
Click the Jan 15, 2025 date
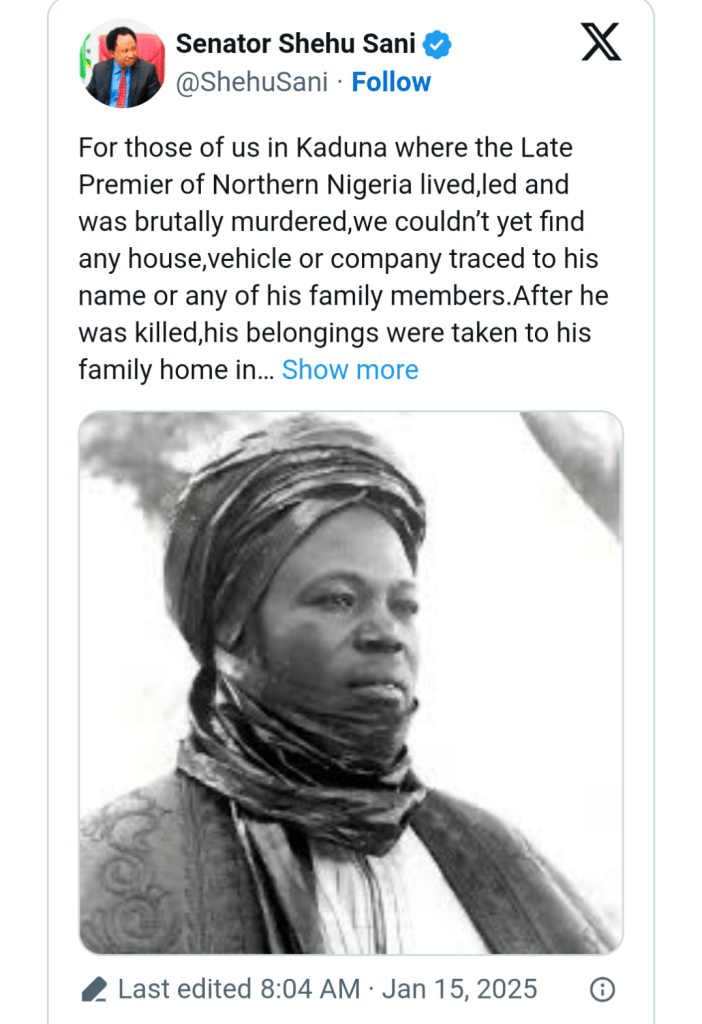(x=461, y=990)
